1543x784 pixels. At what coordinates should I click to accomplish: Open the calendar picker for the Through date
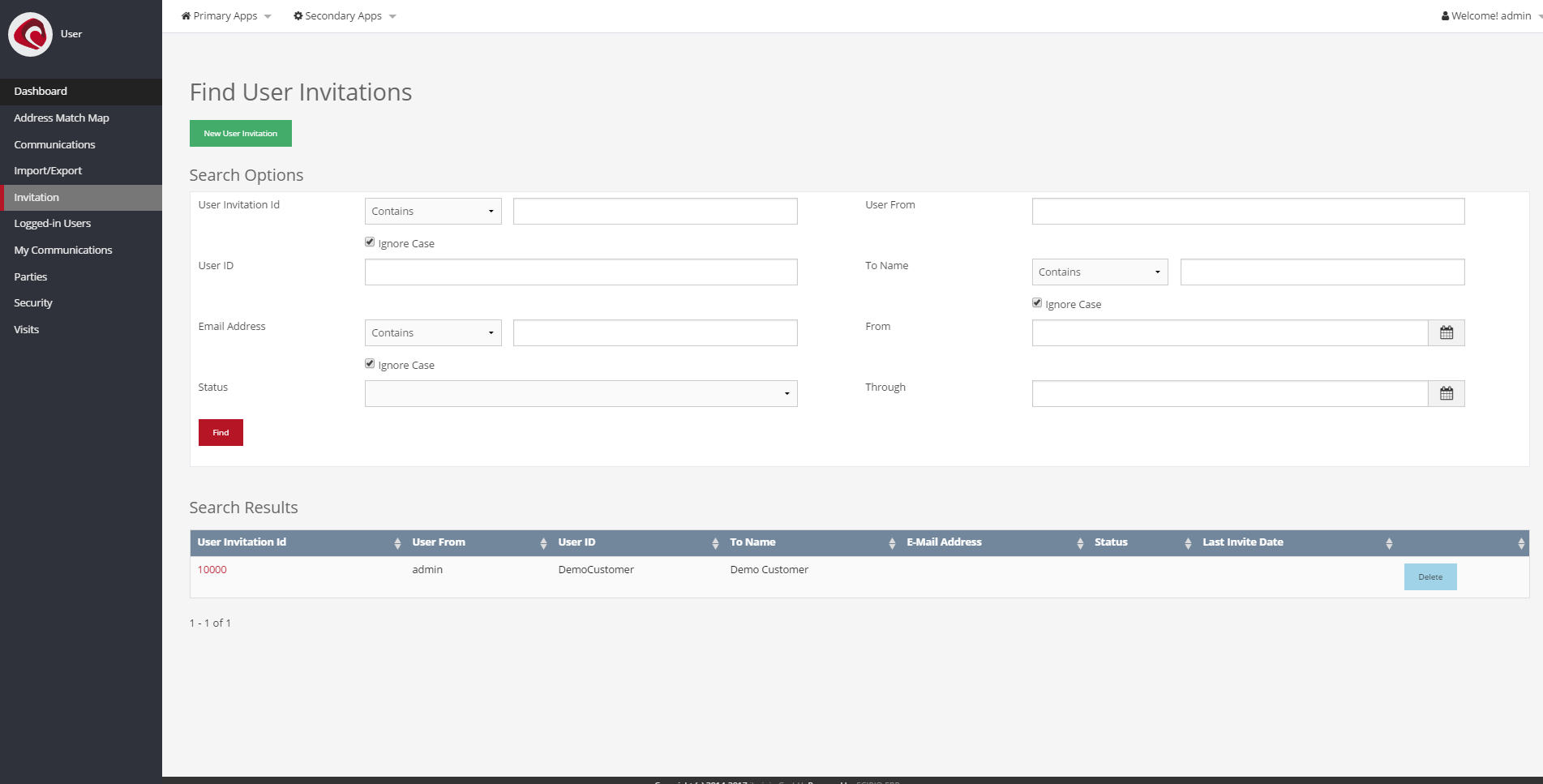tap(1447, 393)
